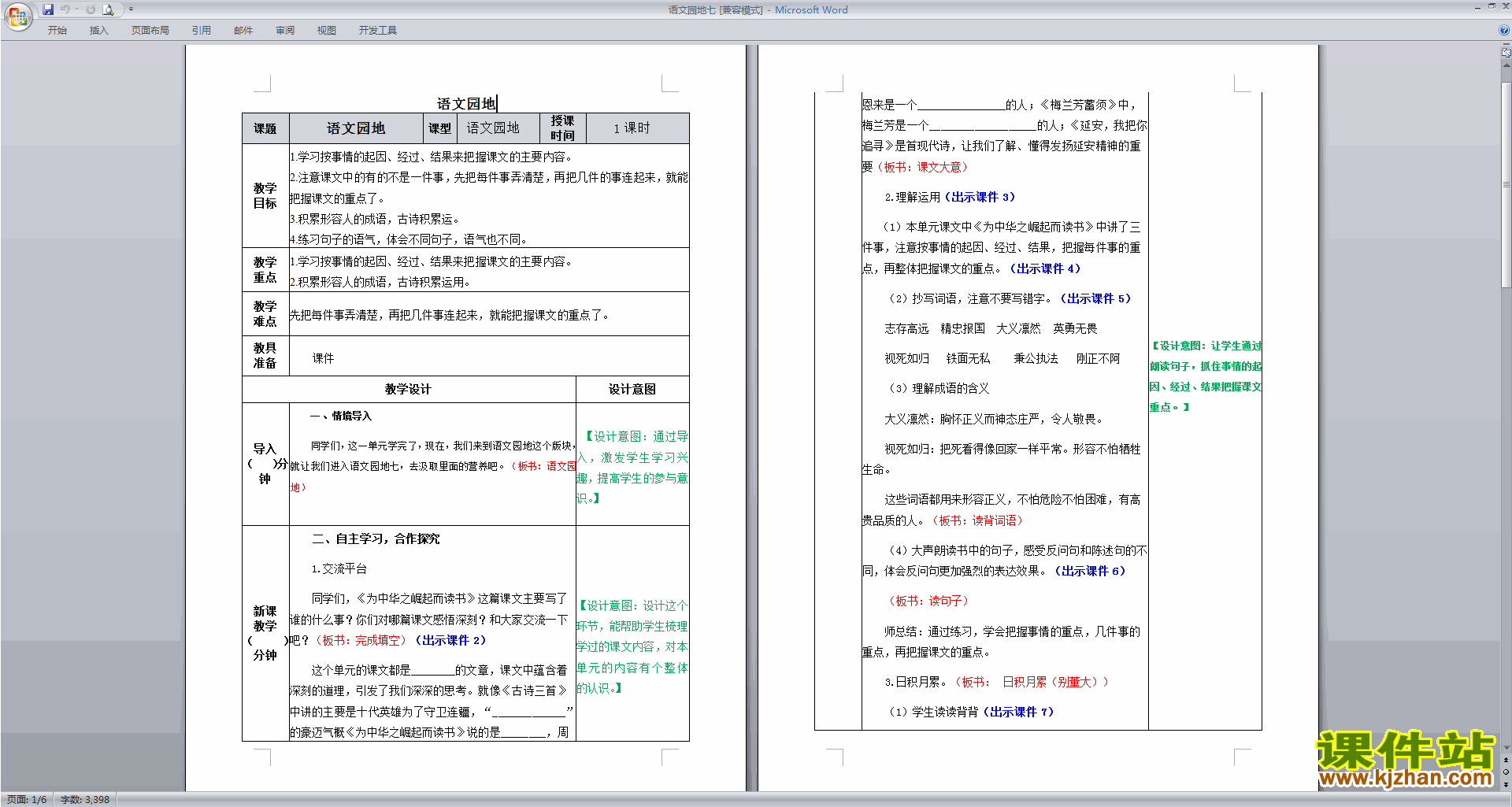Click the blue text (出示课件 4)

1045,268
